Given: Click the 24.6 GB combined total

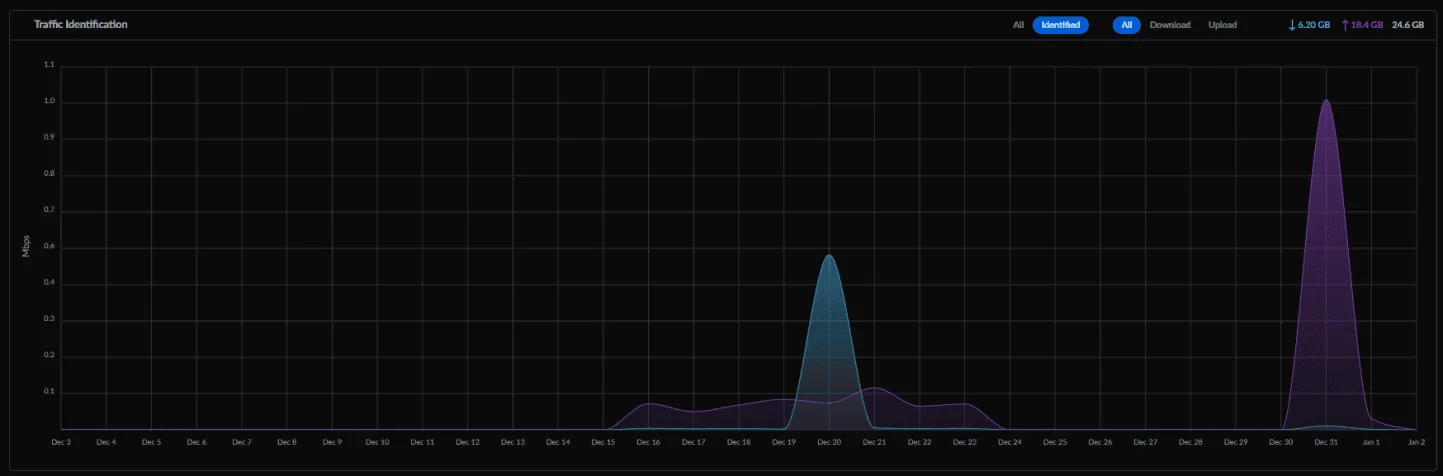Looking at the screenshot, I should coord(1408,25).
